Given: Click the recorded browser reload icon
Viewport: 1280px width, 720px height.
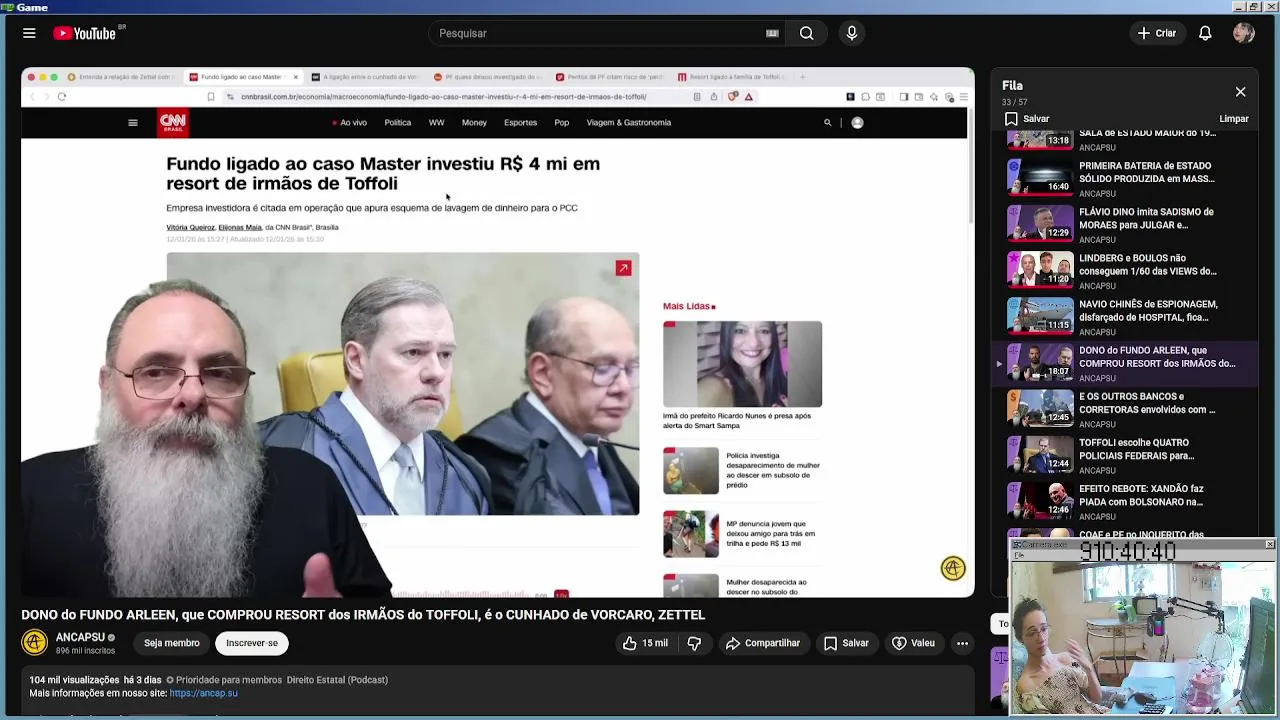Looking at the screenshot, I should pyautogui.click(x=62, y=97).
